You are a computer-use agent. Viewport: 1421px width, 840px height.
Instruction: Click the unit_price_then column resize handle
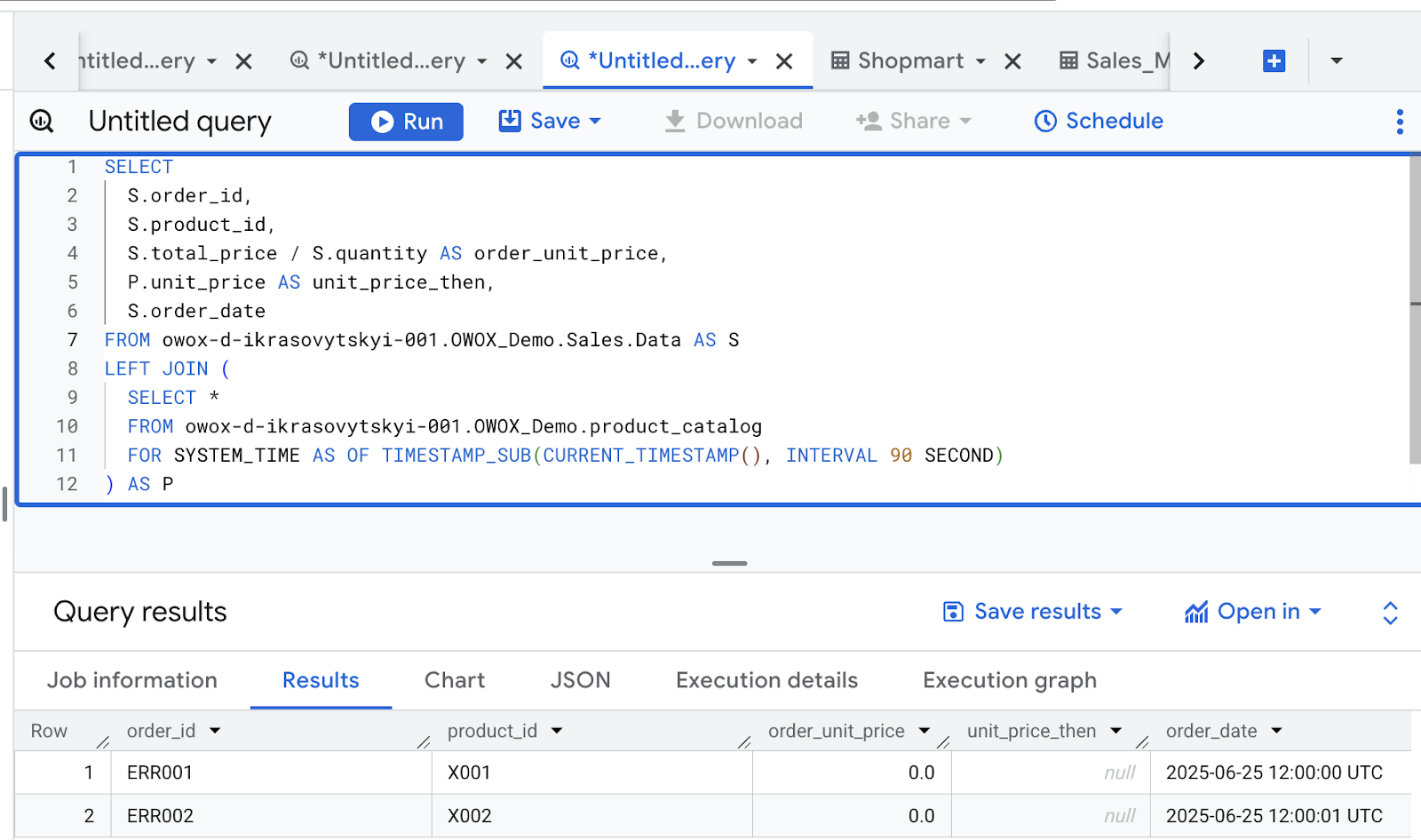click(x=1142, y=741)
